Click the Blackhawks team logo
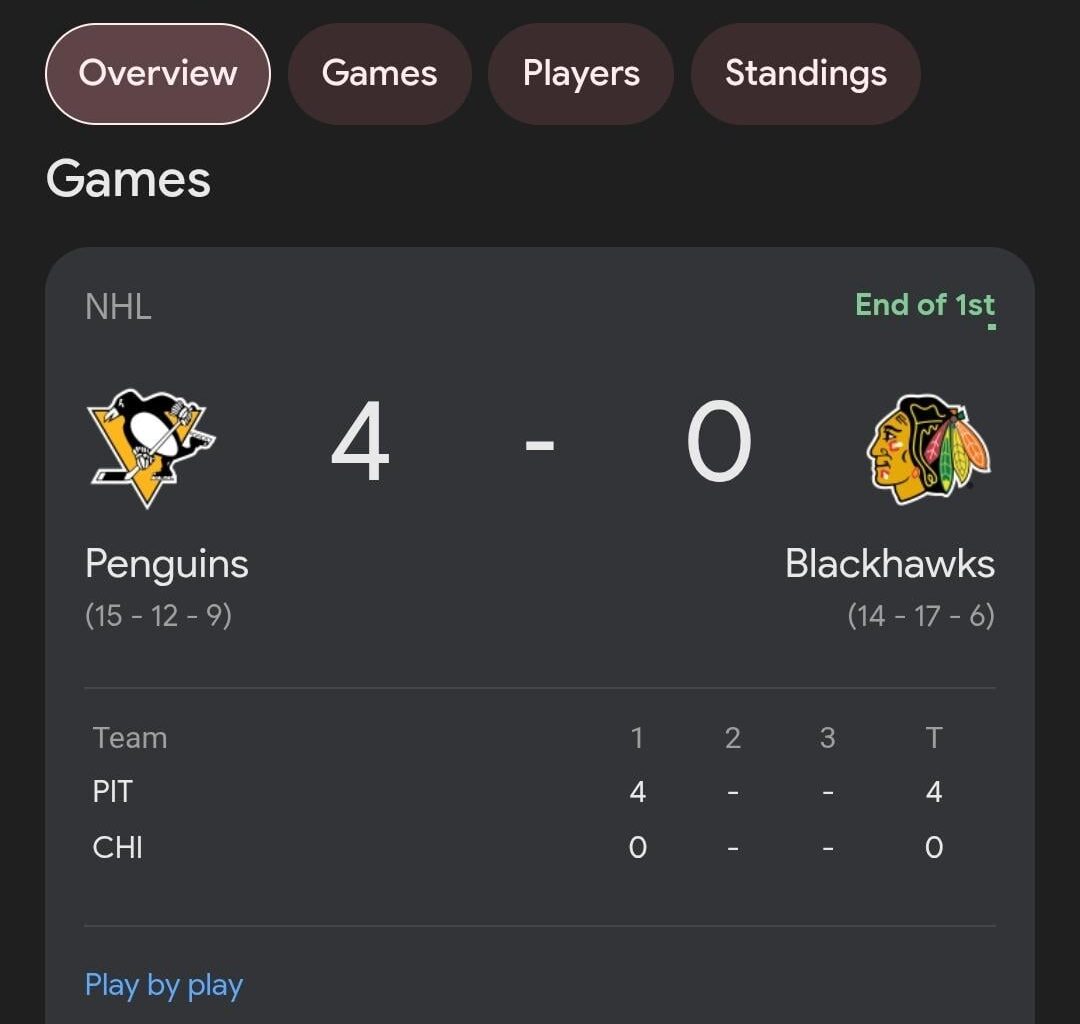The height and width of the screenshot is (1024, 1080). 931,447
